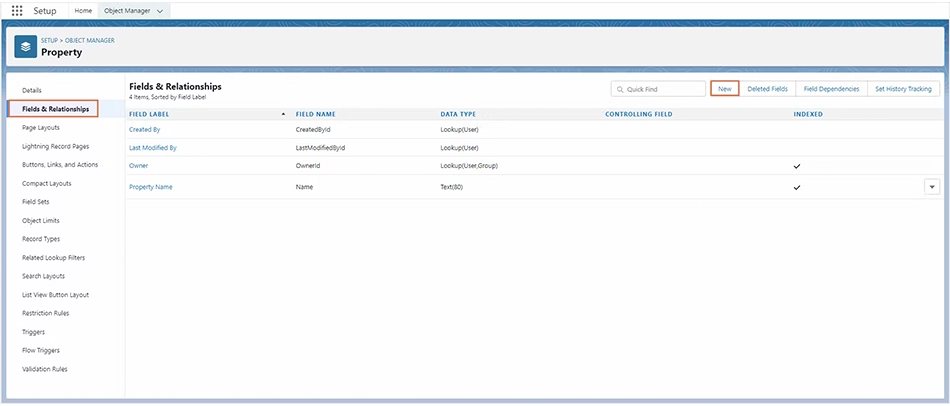The image size is (950, 406).
Task: Open List View Button Layout
Action: pyautogui.click(x=55, y=295)
